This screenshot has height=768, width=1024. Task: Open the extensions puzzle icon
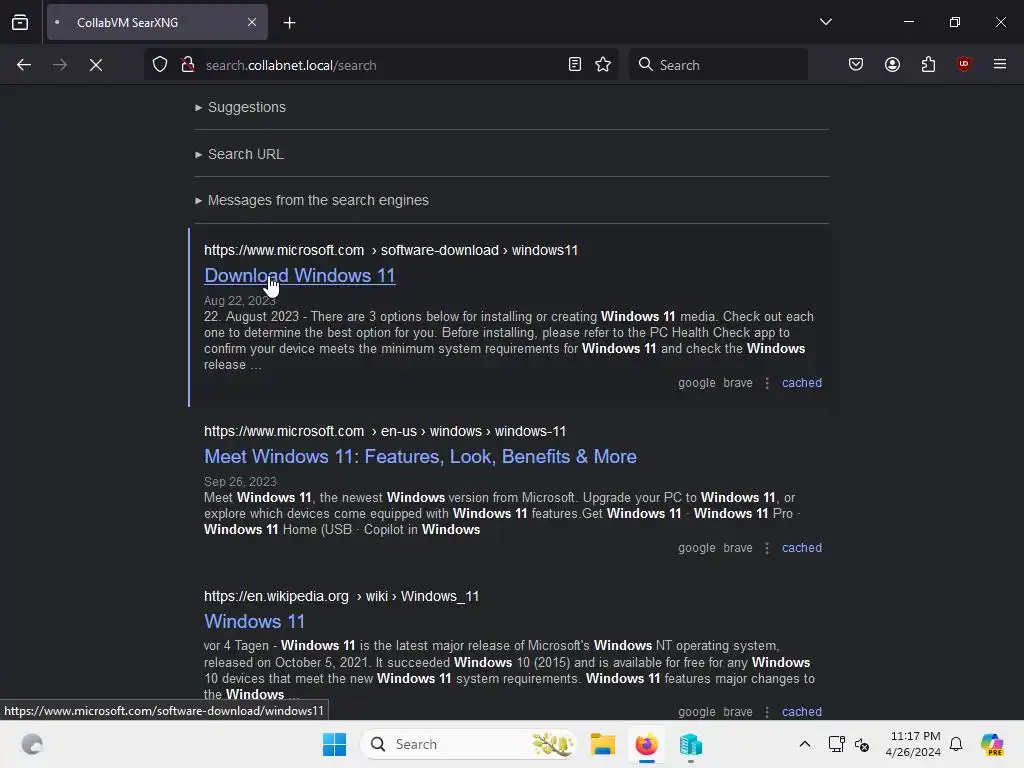point(928,65)
